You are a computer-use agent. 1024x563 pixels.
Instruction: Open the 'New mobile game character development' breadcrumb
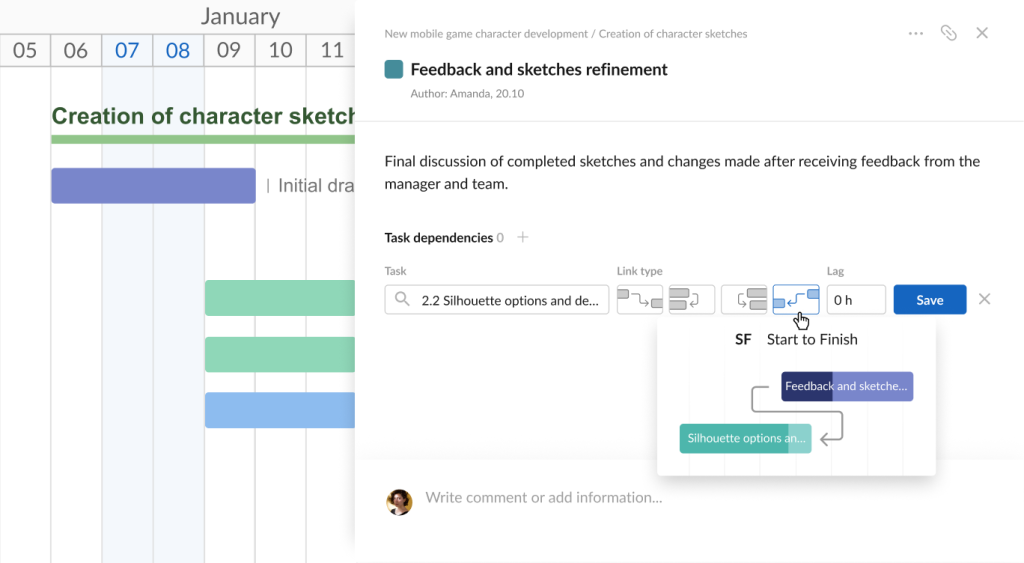pos(486,34)
